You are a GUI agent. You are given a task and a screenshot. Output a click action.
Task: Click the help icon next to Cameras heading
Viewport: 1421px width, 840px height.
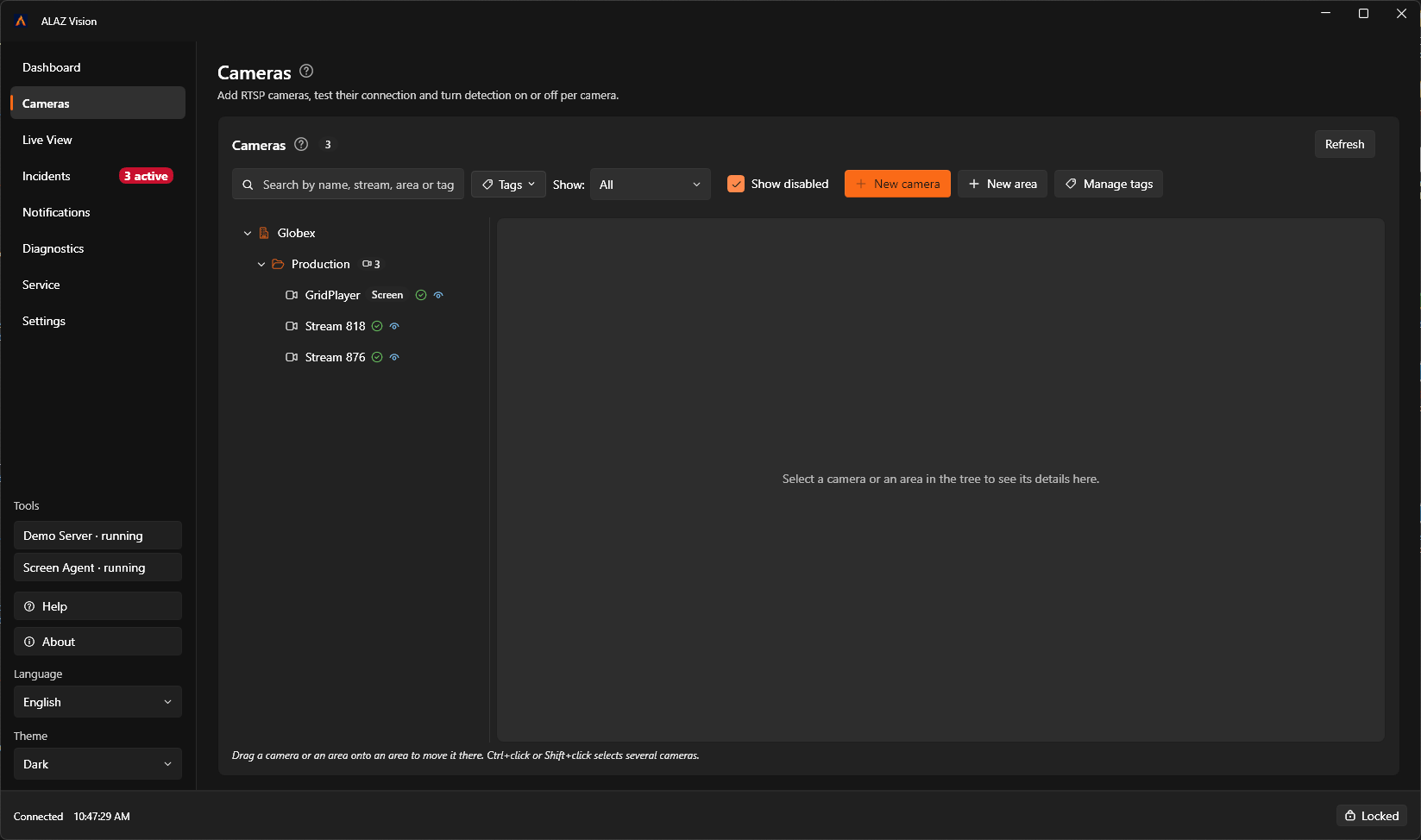pos(306,72)
